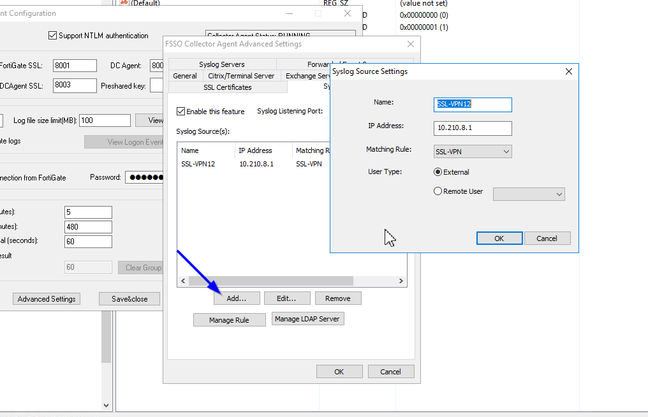Click the Log file size limit field
The width and height of the screenshot is (648, 417).
pyautogui.click(x=105, y=120)
